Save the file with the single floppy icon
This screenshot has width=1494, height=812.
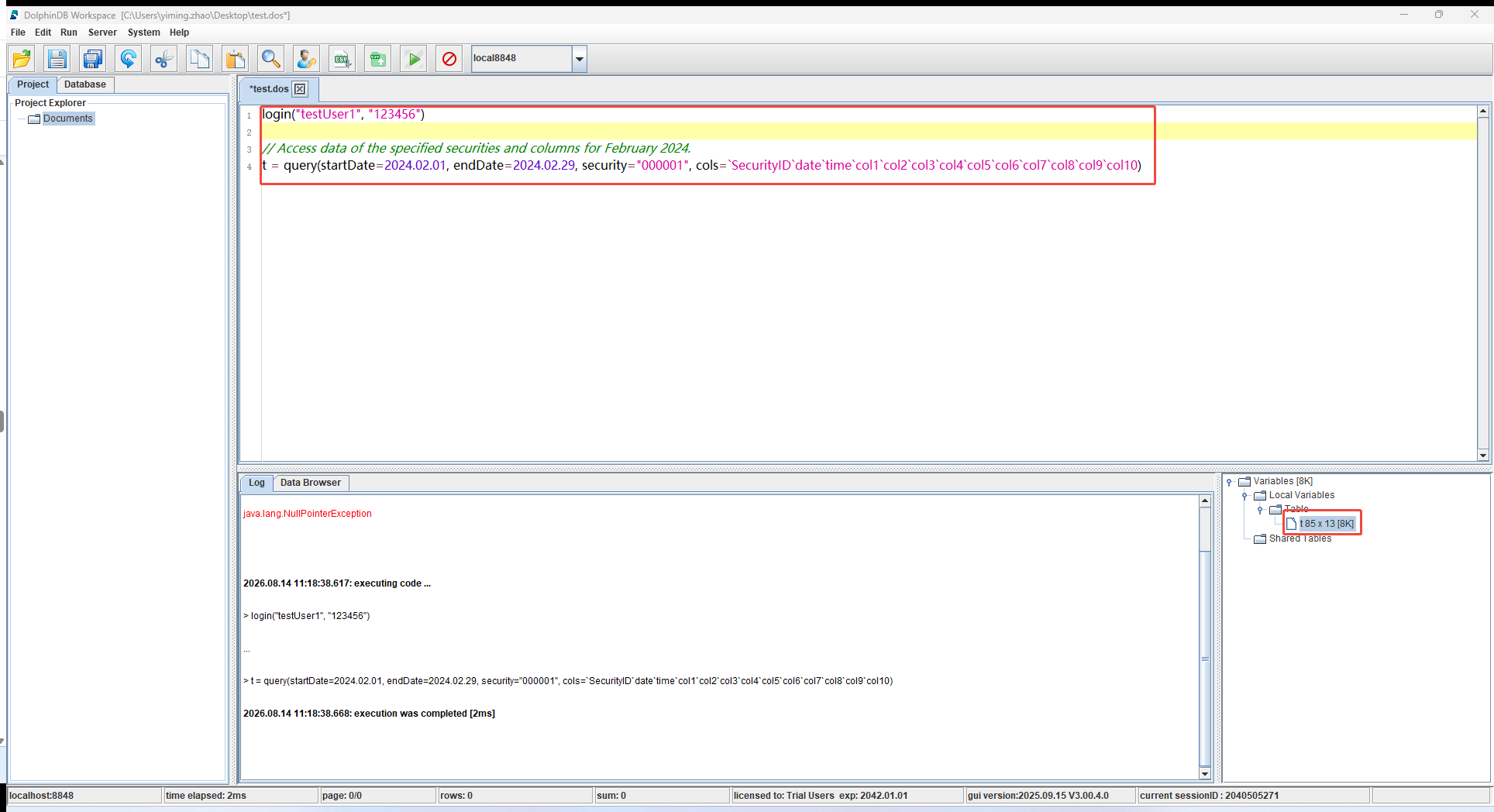(x=57, y=59)
